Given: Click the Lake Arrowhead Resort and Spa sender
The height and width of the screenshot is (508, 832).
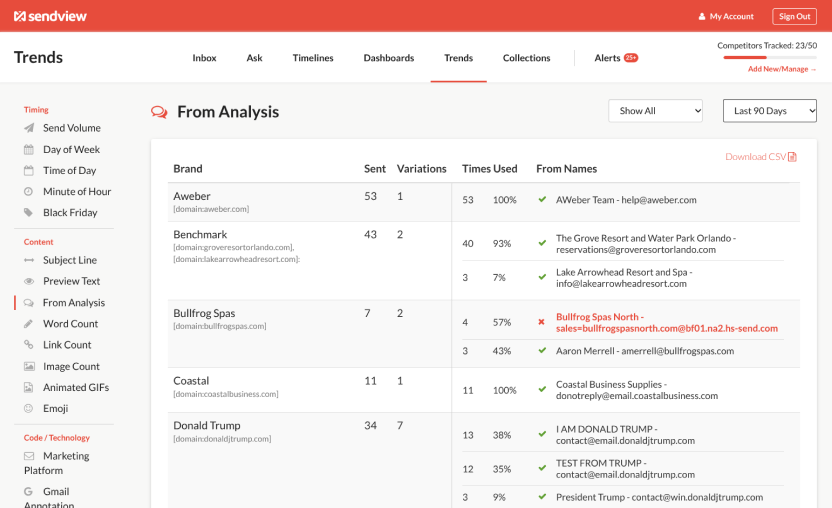Looking at the screenshot, I should (624, 278).
